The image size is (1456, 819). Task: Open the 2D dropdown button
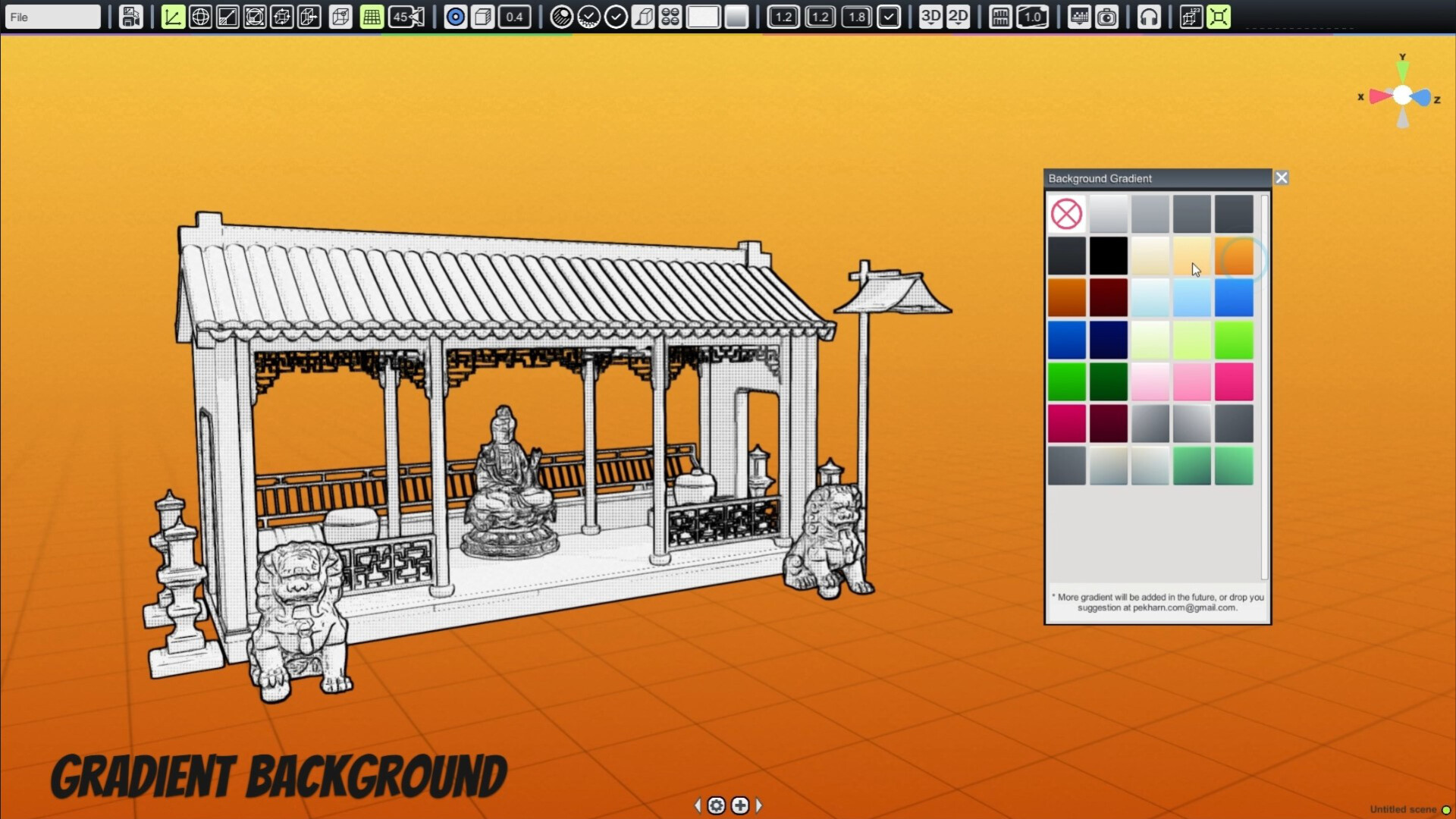click(959, 17)
